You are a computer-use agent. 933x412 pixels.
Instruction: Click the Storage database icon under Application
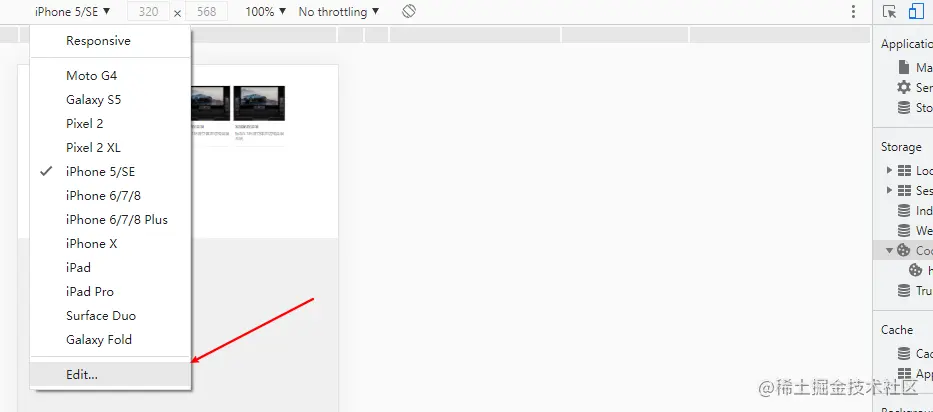(x=904, y=108)
